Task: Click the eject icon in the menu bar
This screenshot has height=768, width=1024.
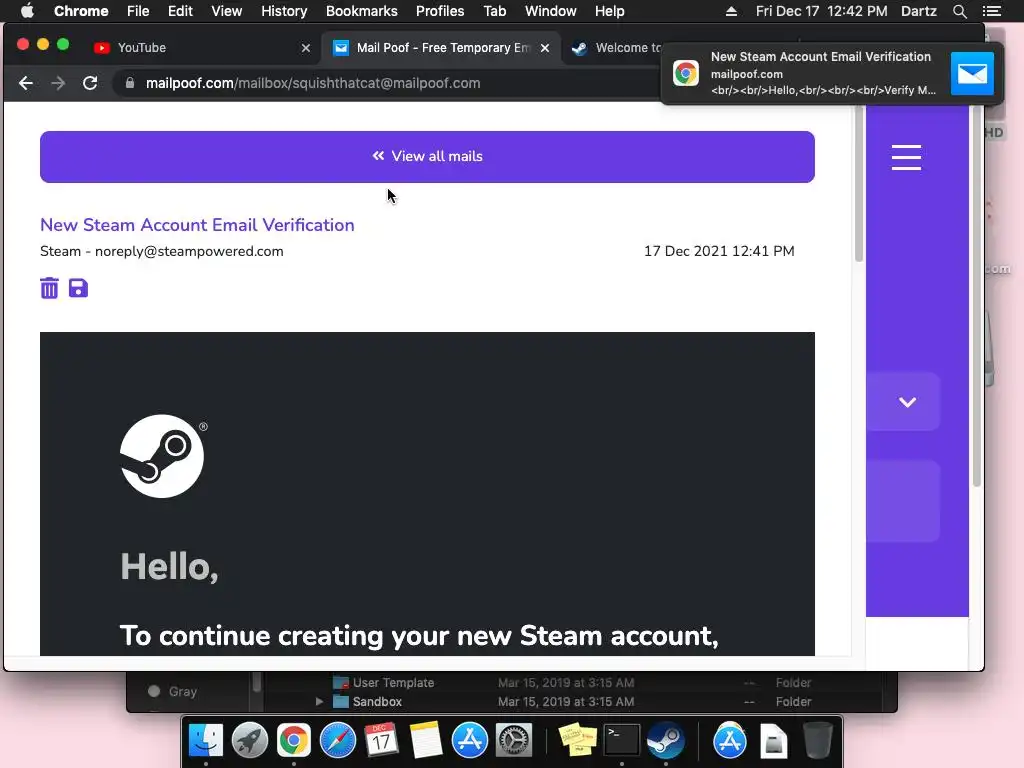Action: pyautogui.click(x=731, y=11)
